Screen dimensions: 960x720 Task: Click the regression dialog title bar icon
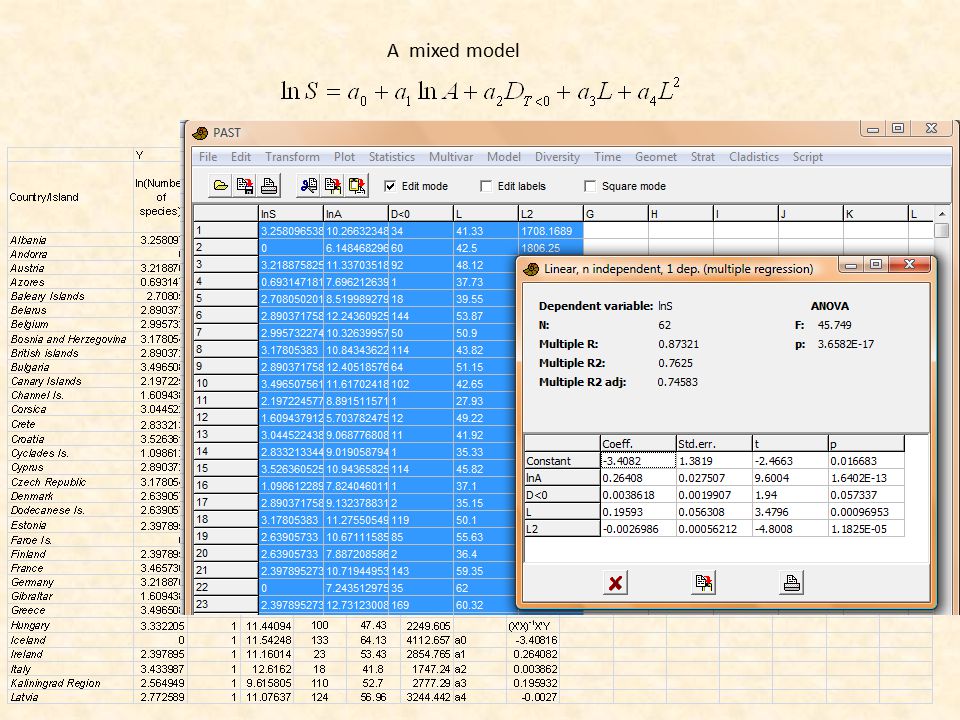(x=531, y=269)
